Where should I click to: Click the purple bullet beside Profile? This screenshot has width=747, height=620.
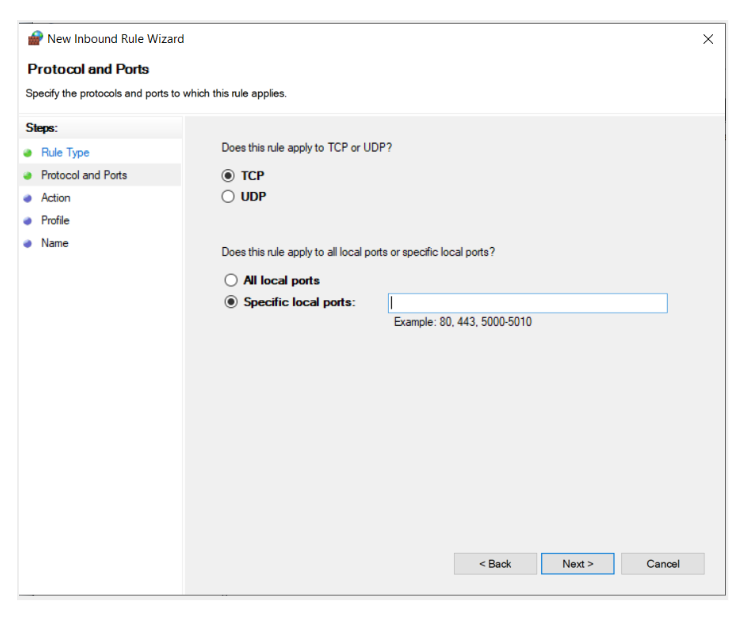[28, 221]
